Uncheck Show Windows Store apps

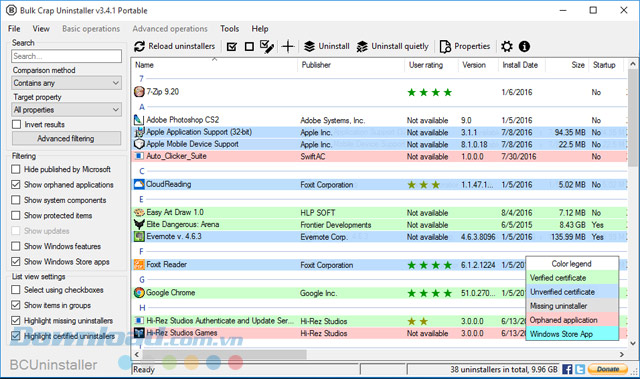point(16,262)
